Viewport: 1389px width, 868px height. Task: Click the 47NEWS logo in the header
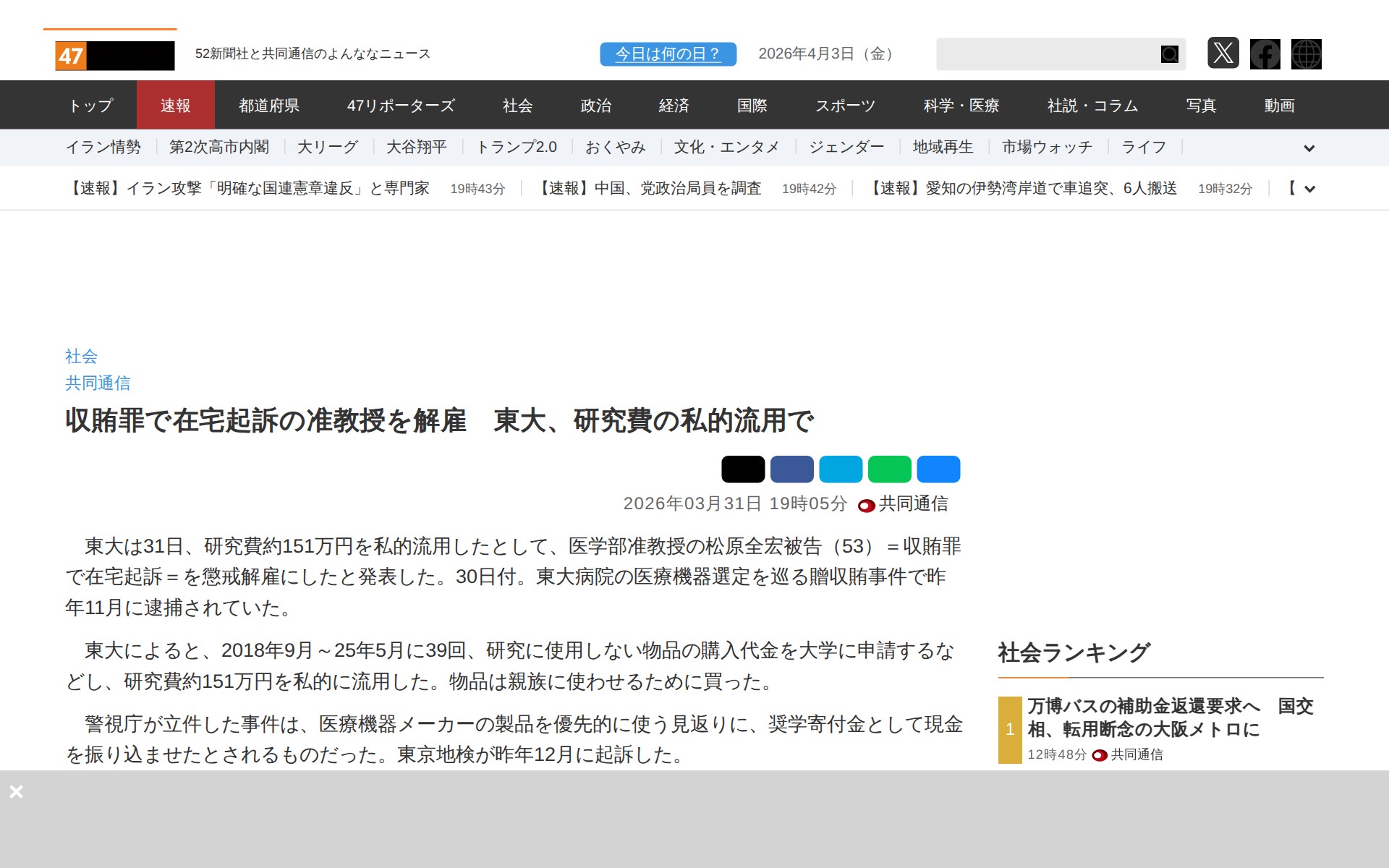(114, 55)
